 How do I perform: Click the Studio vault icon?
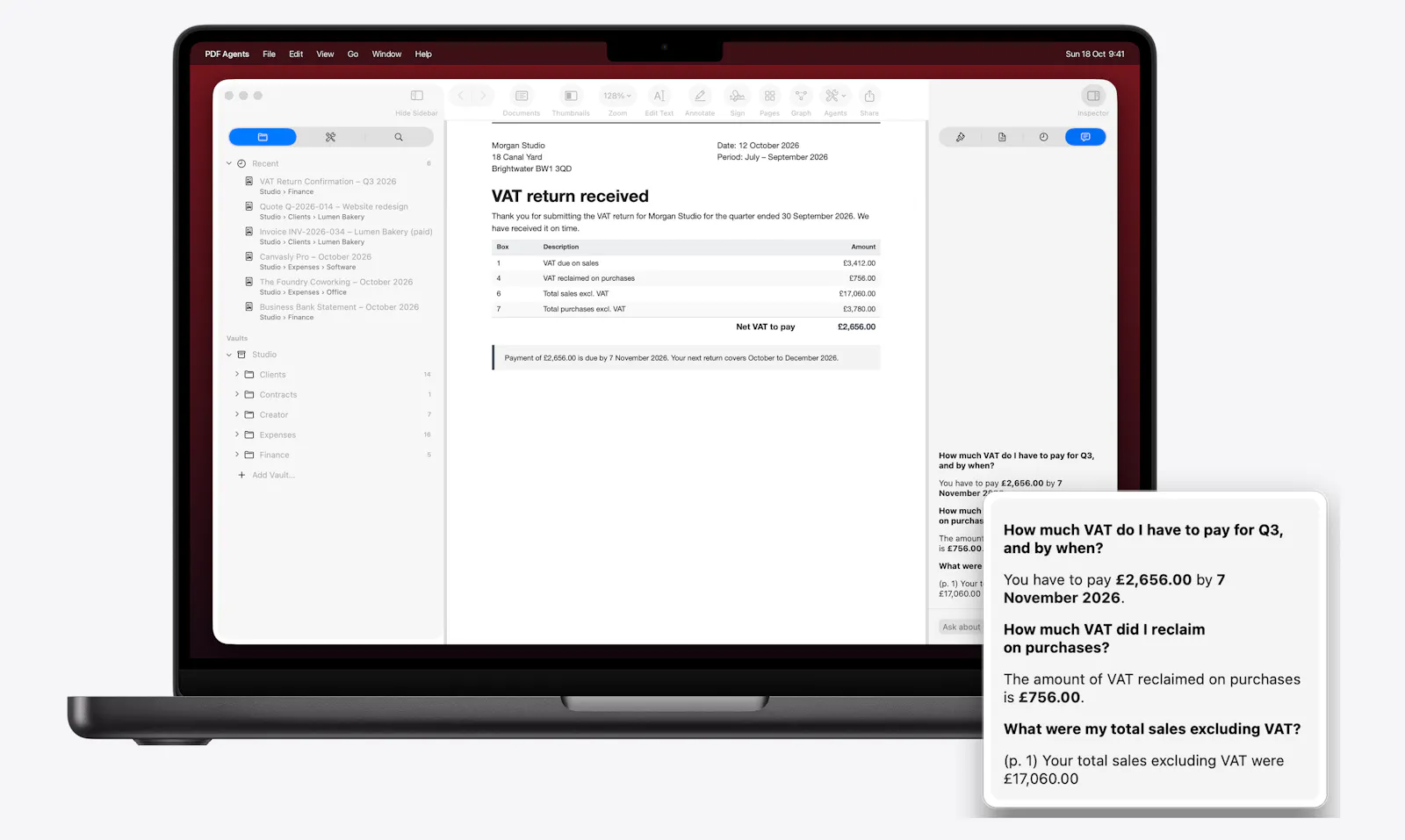[241, 355]
